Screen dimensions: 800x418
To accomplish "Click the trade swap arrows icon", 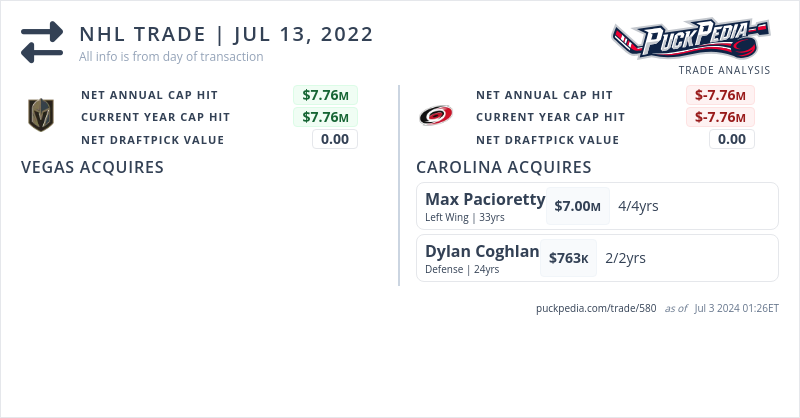I will (x=42, y=42).
